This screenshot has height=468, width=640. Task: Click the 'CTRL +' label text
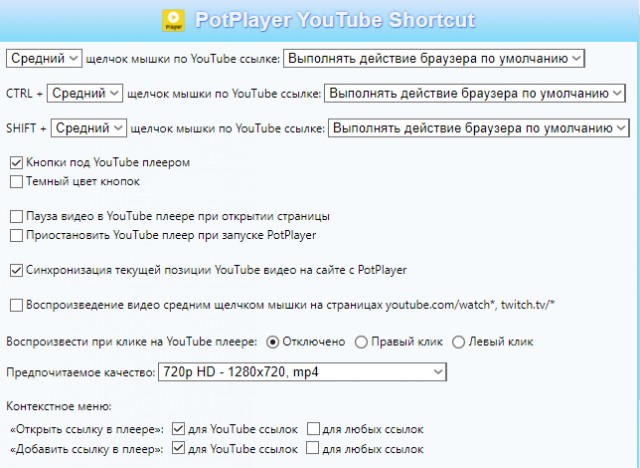coord(24,93)
